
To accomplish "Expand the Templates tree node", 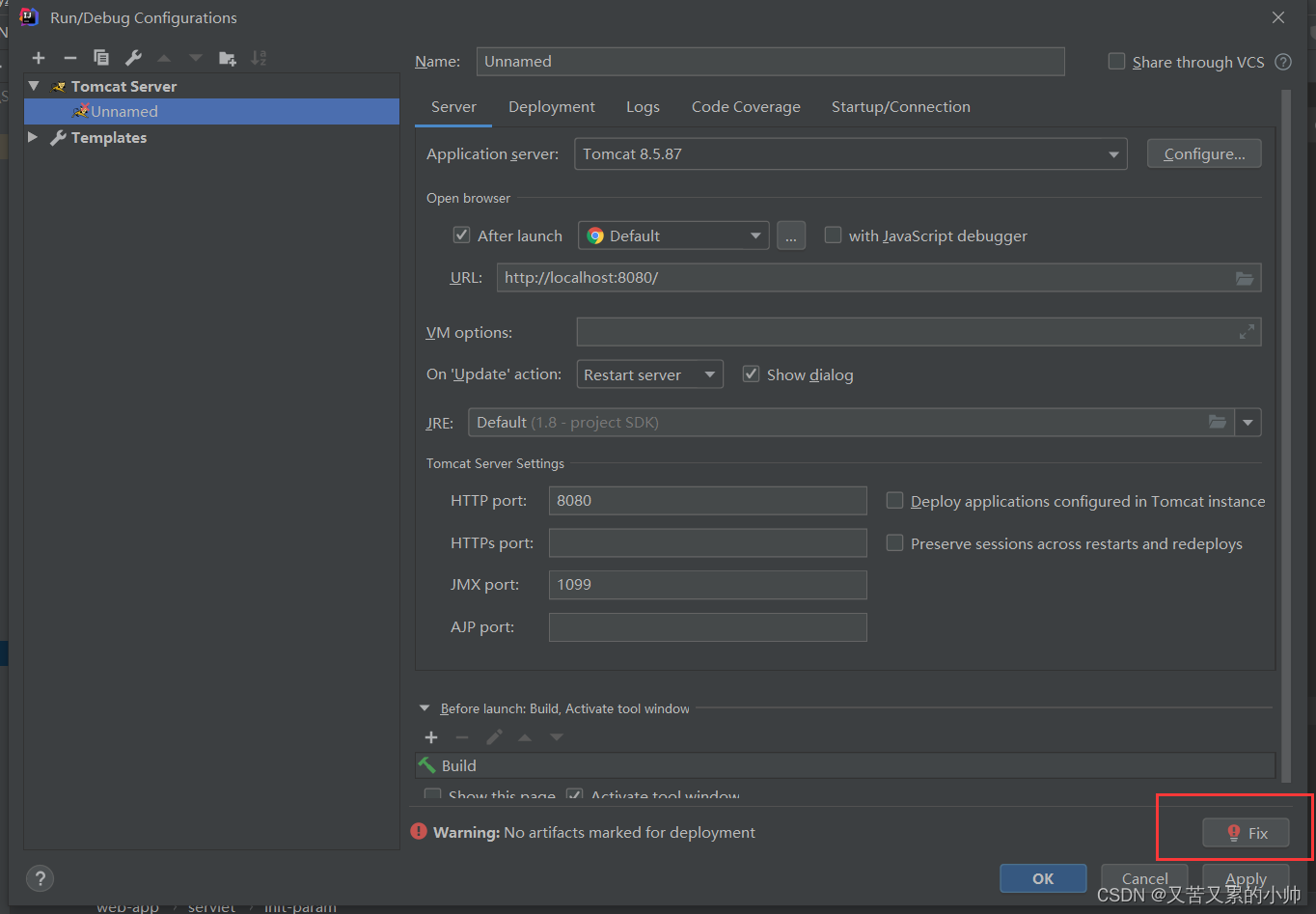I will (33, 137).
